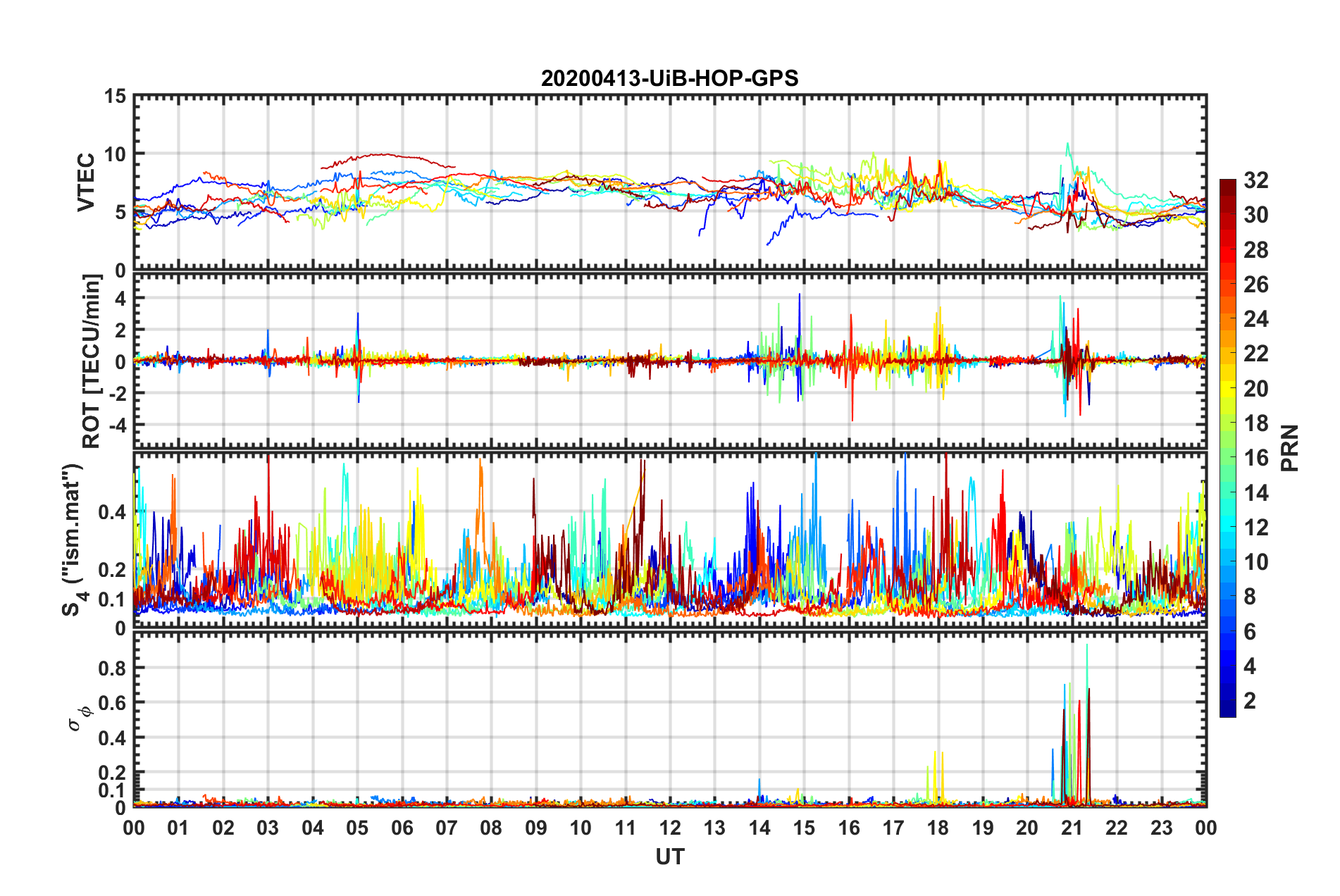1340x896 pixels.
Task: Click the S4 axis label
Action: tap(73, 540)
